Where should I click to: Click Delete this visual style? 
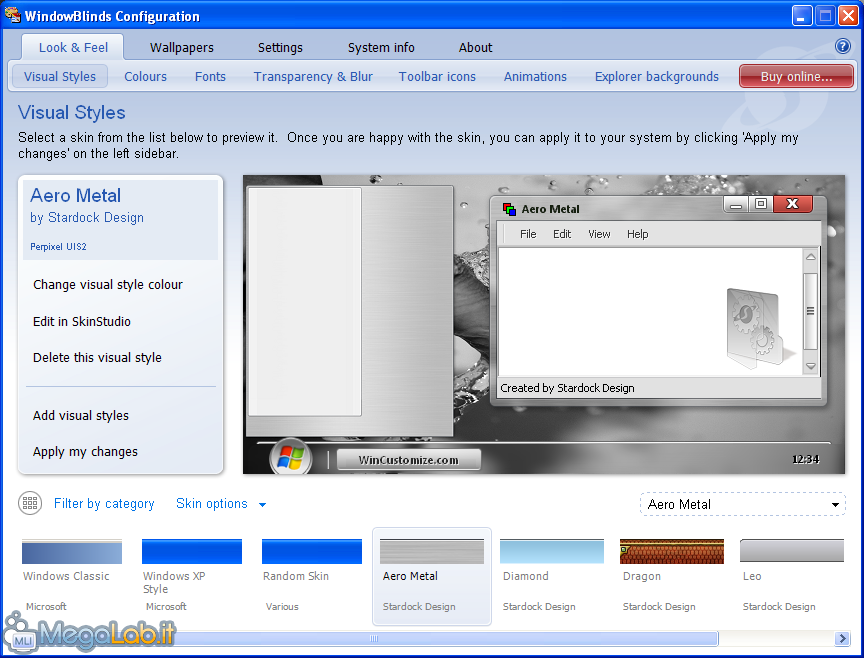[x=97, y=357]
